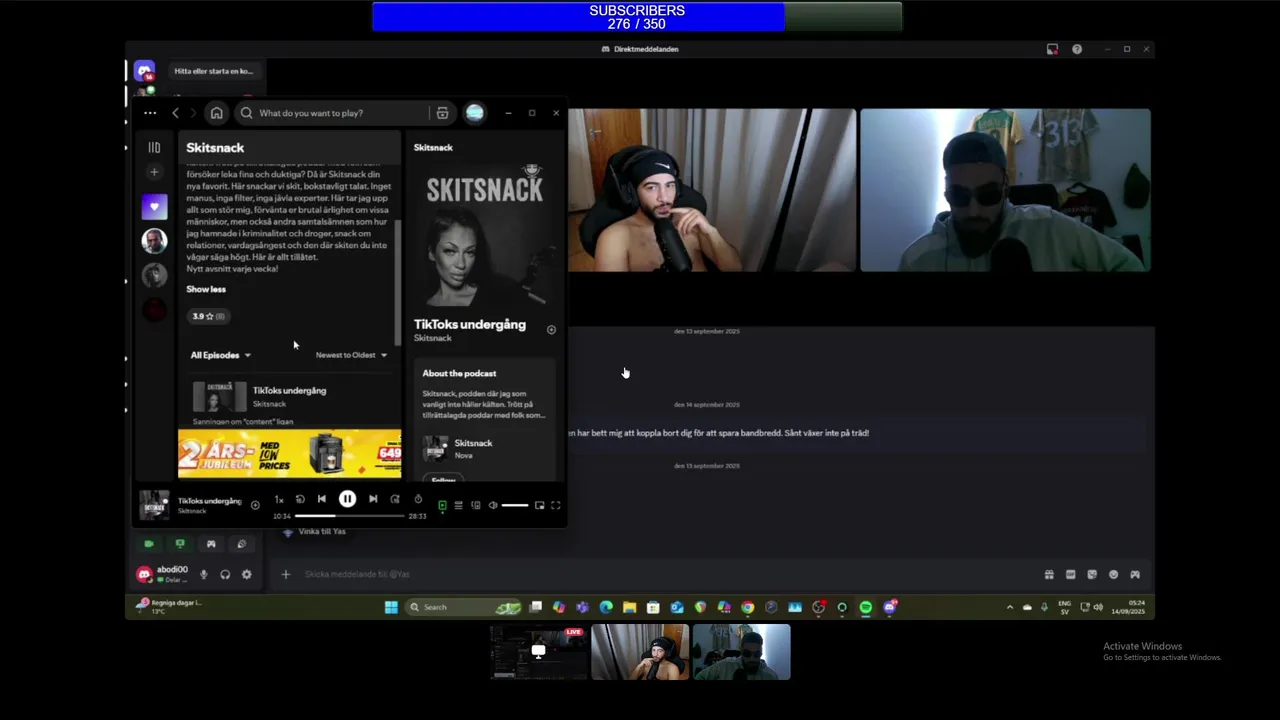The image size is (1280, 720).
Task: Pause the podcast playback
Action: [347, 499]
